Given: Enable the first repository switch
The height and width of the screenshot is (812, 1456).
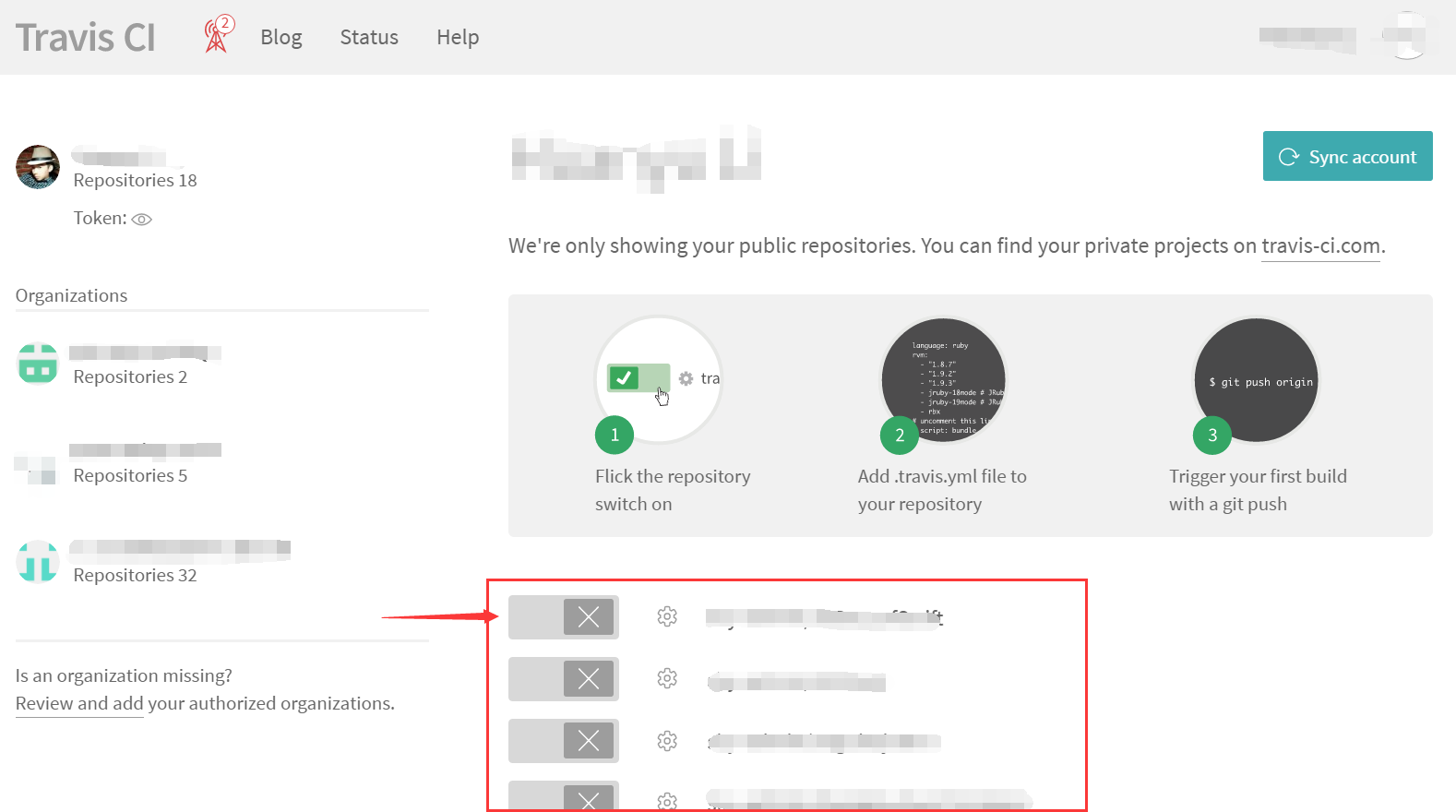Looking at the screenshot, I should (563, 617).
